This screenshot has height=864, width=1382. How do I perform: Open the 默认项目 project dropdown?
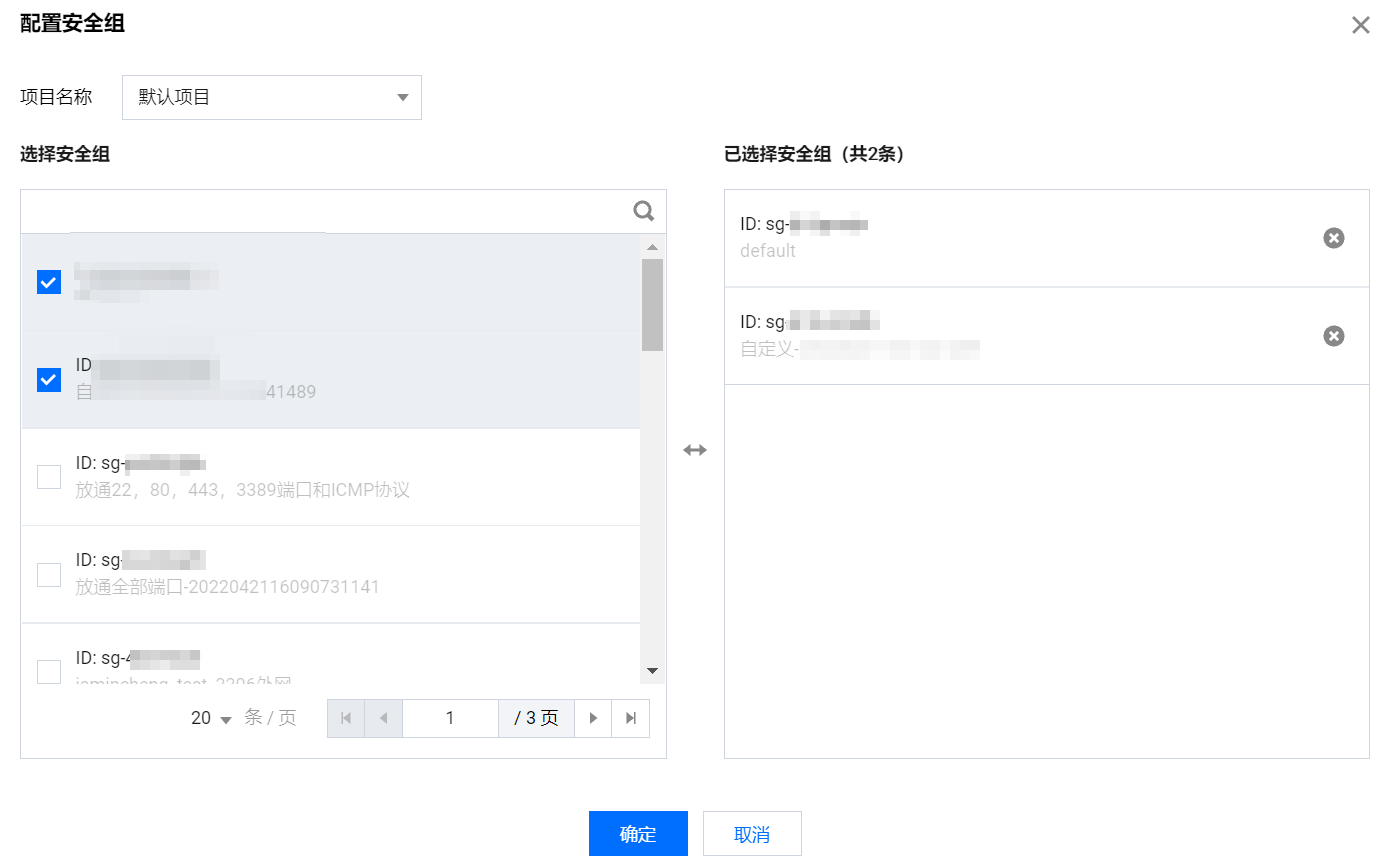point(272,97)
